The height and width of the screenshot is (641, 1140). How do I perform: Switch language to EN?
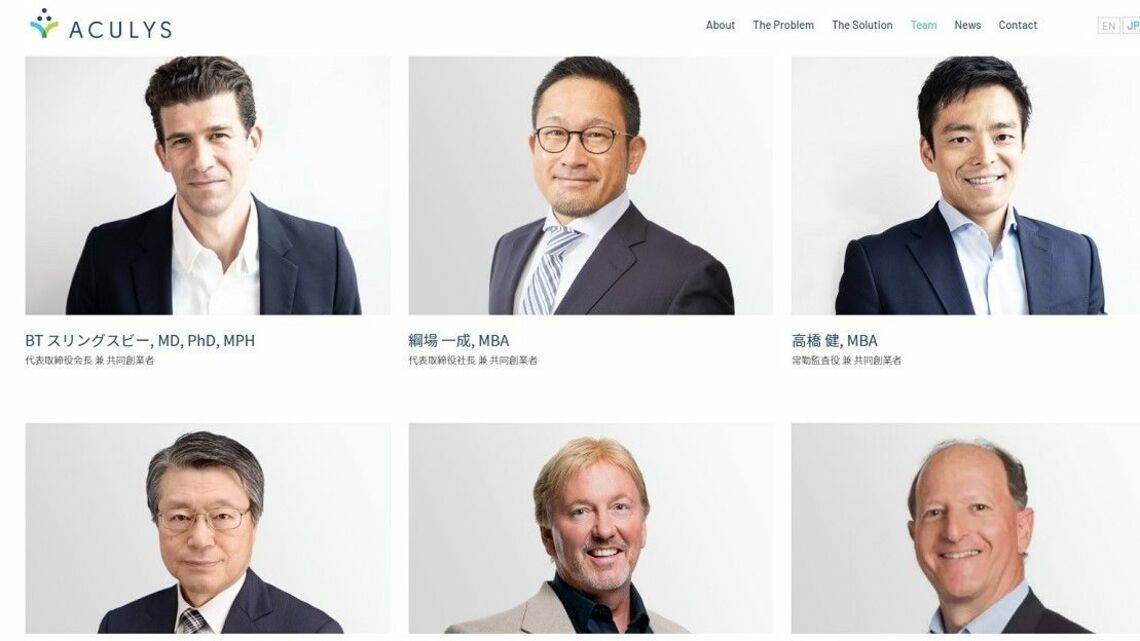(1108, 25)
